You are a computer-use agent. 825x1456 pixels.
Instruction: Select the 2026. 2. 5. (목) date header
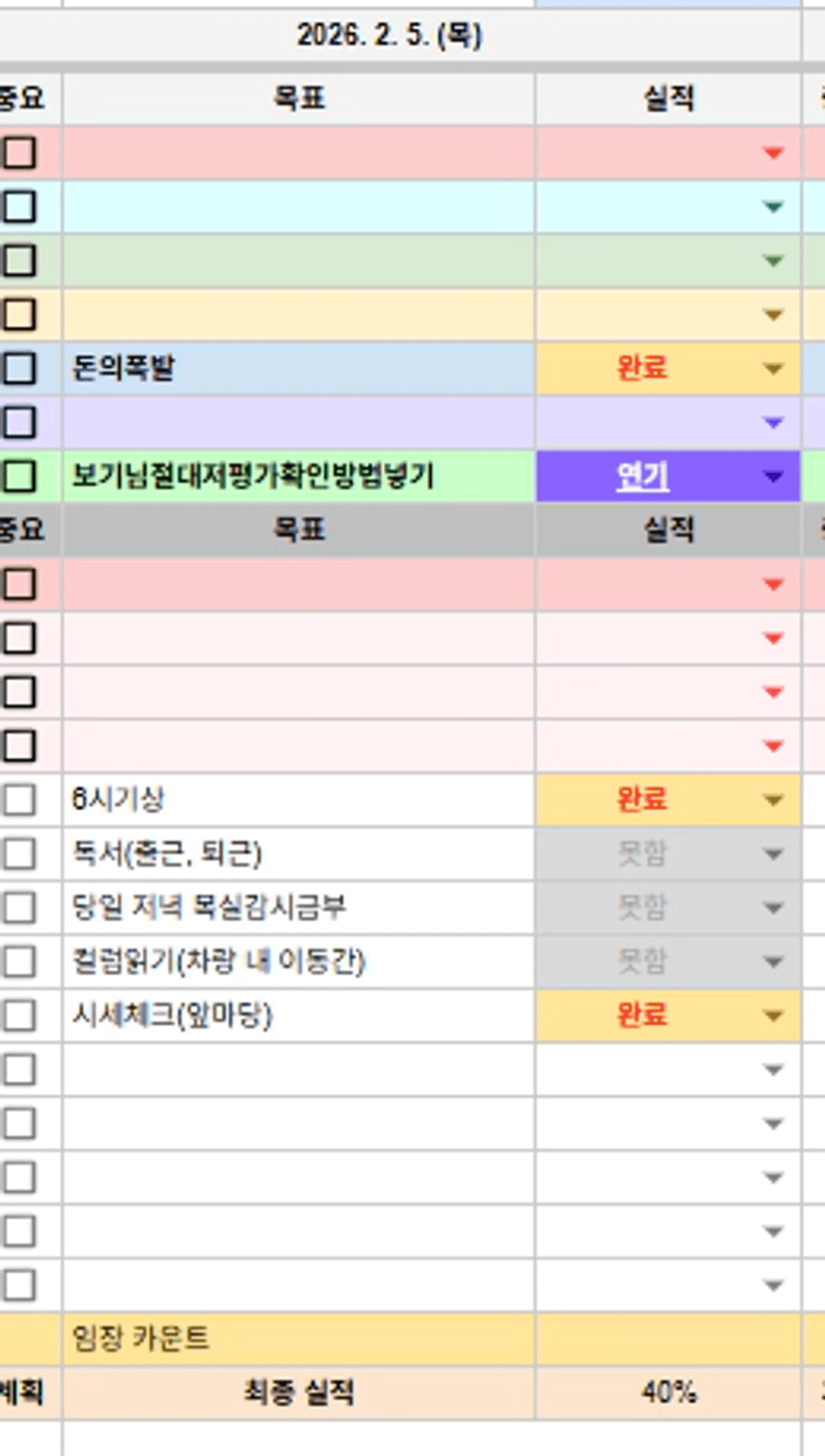point(389,36)
